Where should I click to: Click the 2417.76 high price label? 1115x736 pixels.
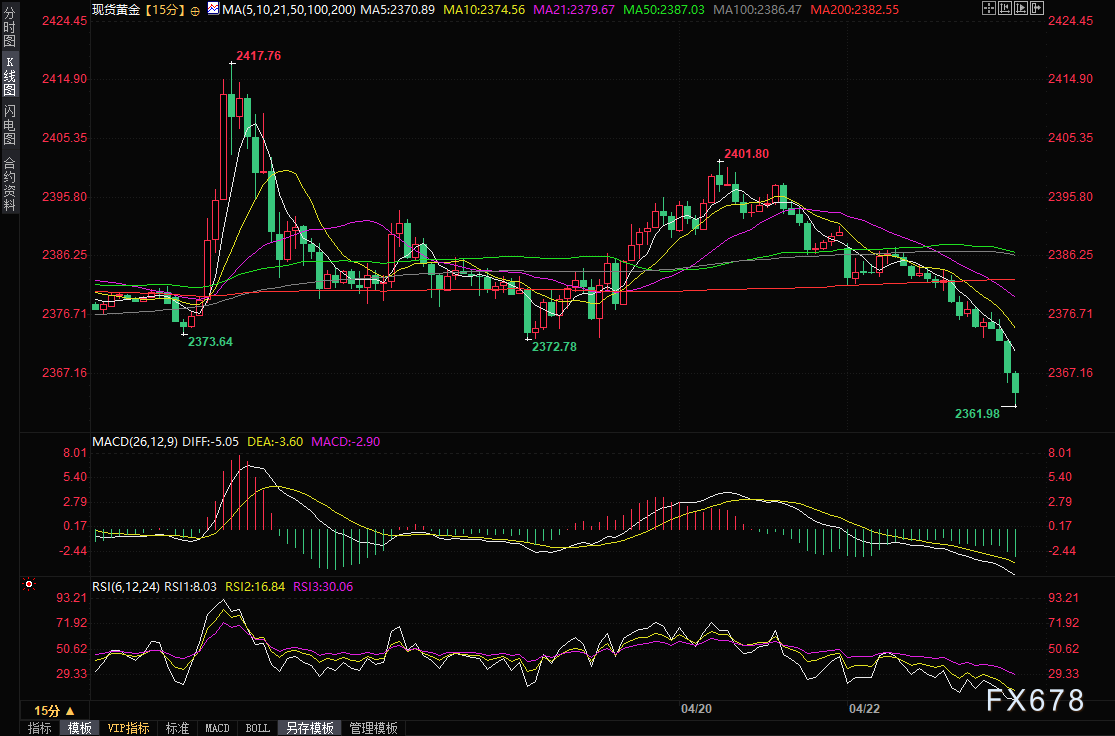point(258,55)
